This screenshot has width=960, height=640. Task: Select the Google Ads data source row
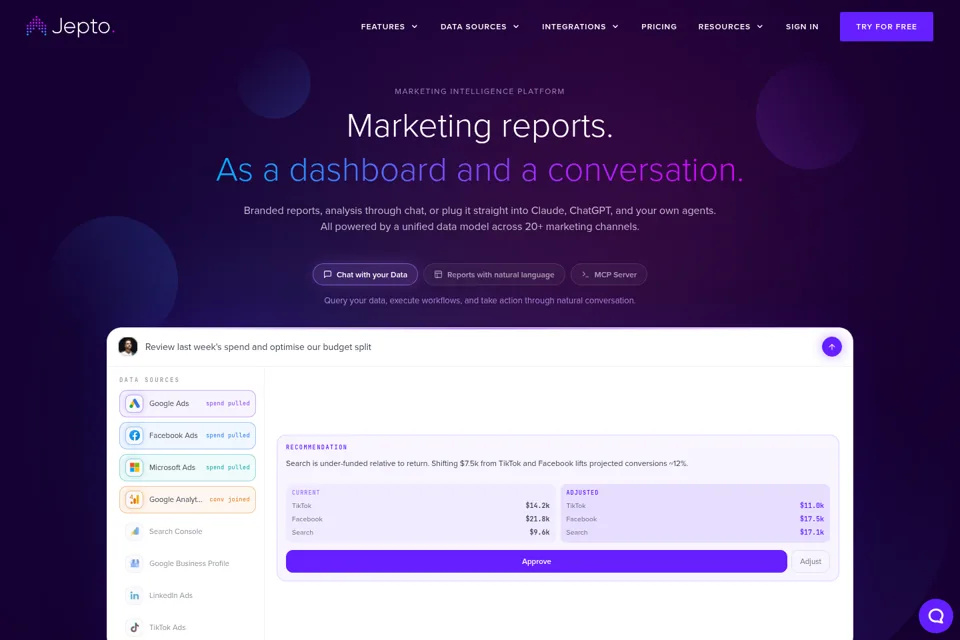click(187, 404)
